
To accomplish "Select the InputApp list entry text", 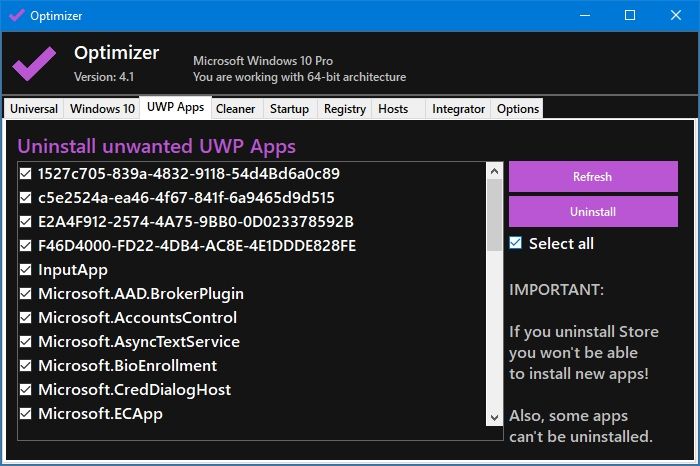I will (x=73, y=270).
